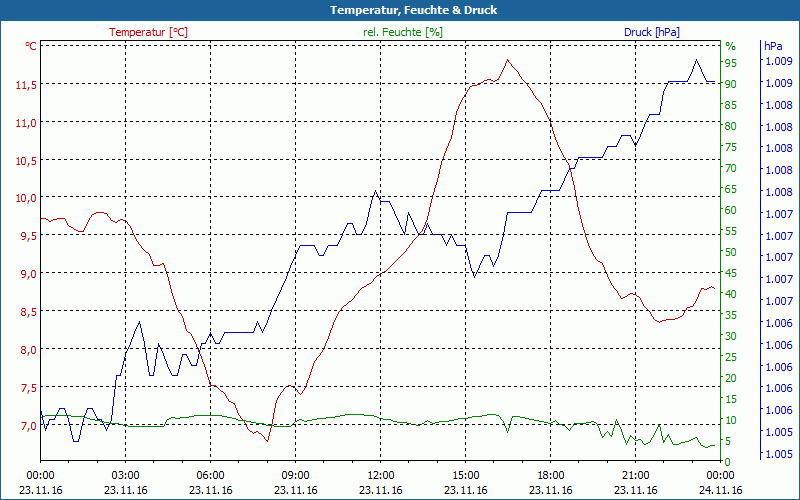Viewport: 800px width, 500px height.
Task: Click the 11,0 temperature axis tick
Action: coord(26,123)
